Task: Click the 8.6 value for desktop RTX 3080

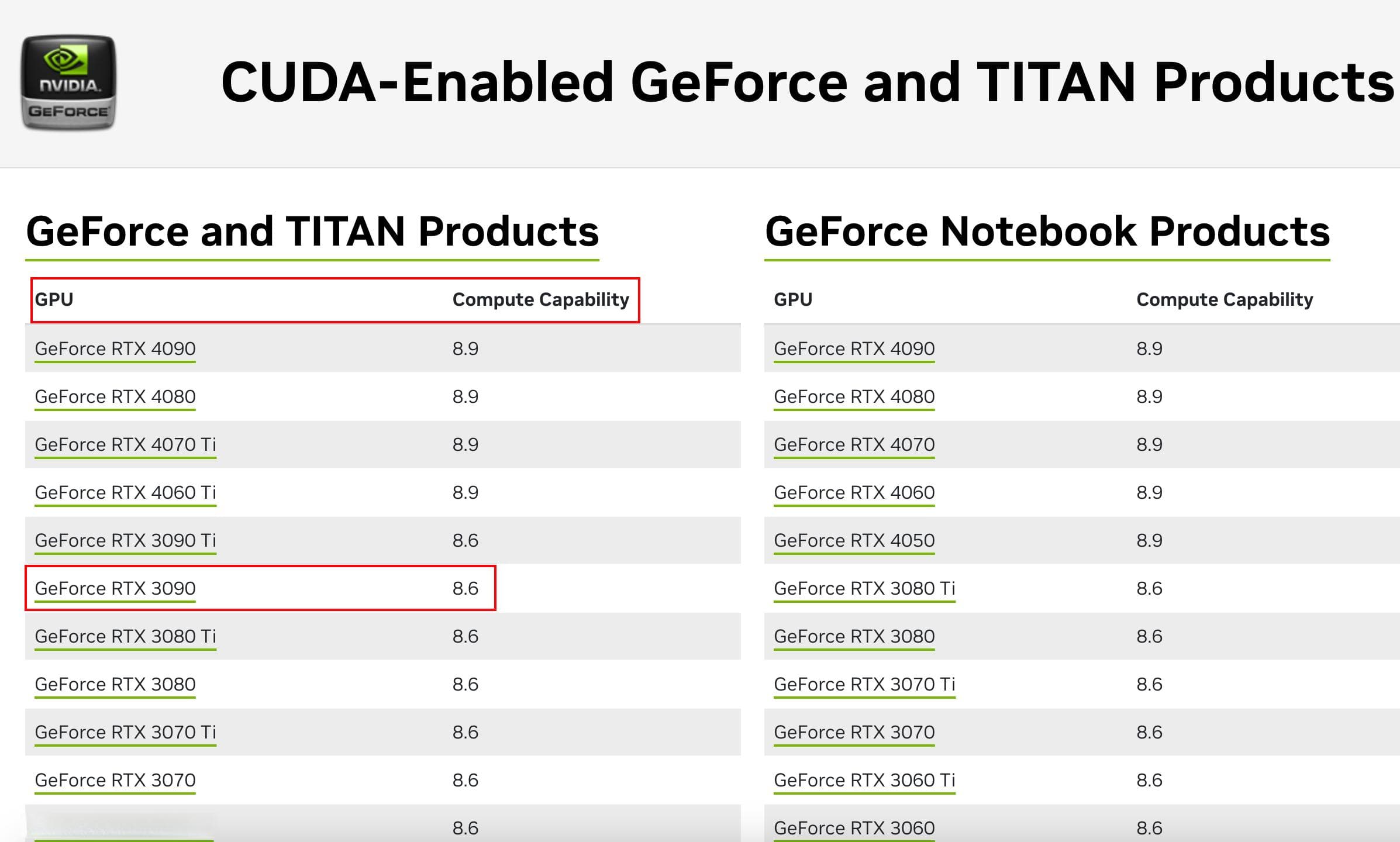Action: [x=465, y=684]
